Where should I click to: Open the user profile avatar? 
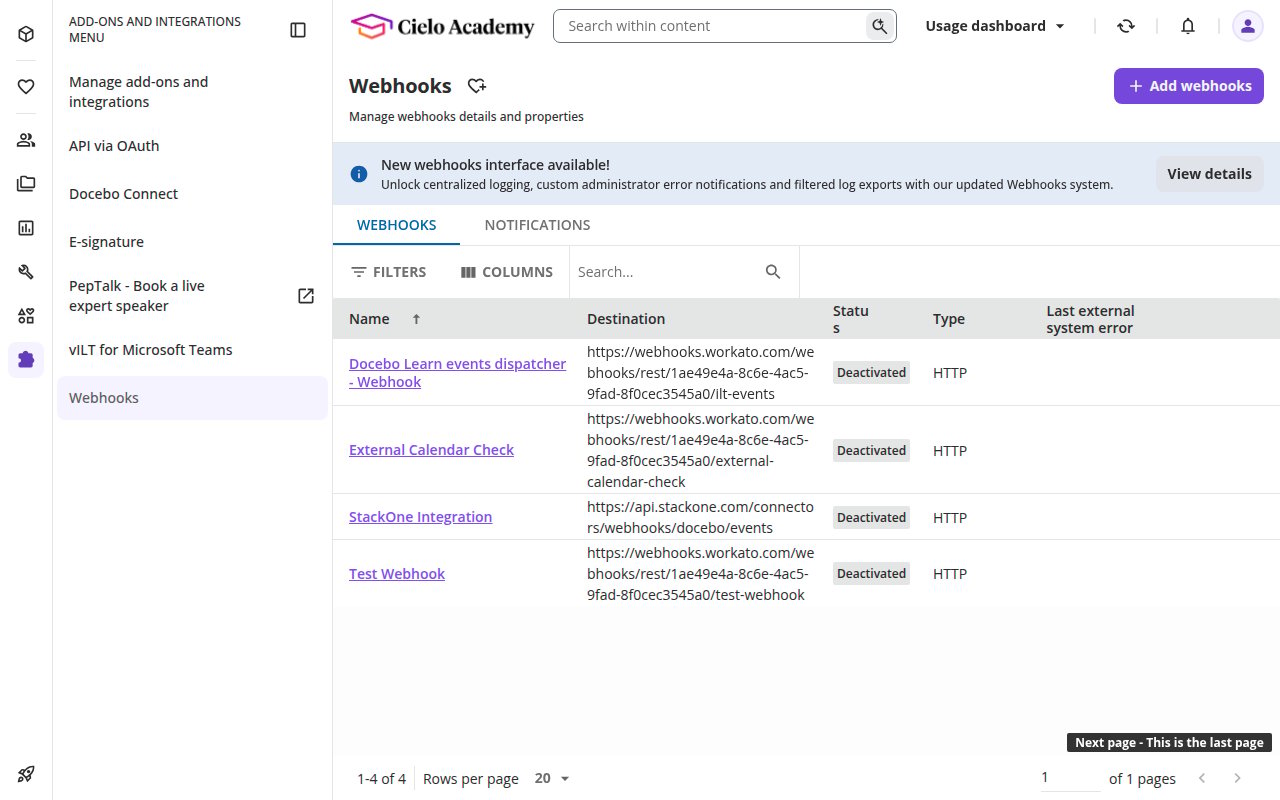click(1247, 26)
